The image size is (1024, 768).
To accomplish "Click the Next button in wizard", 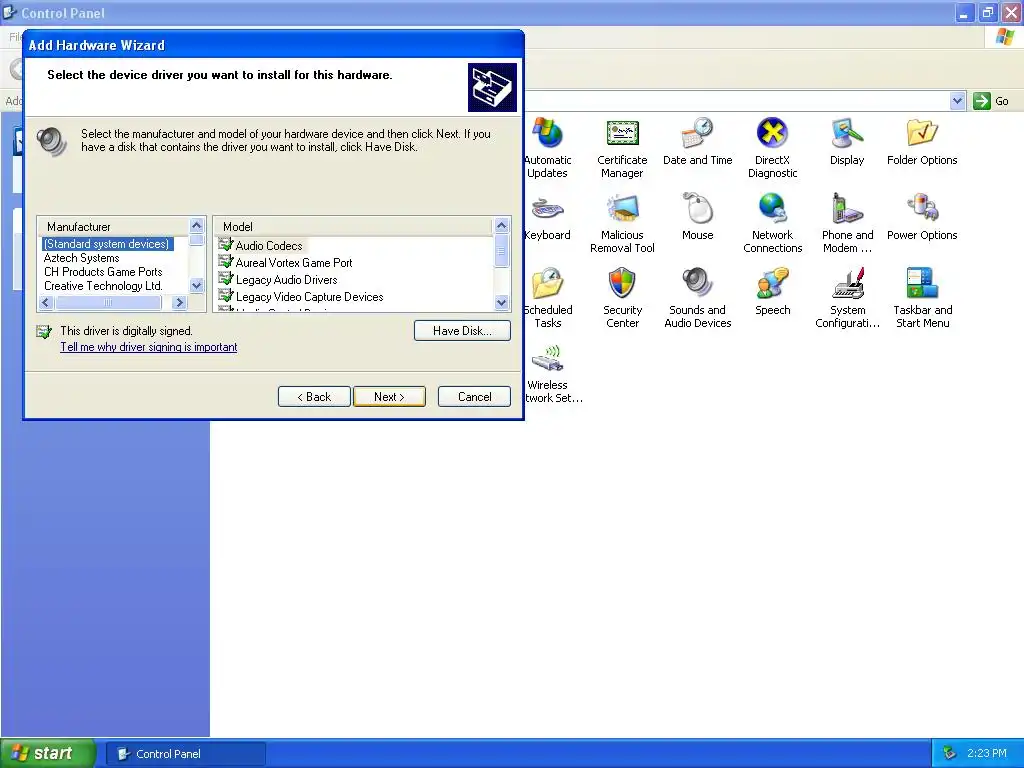I will coord(389,396).
